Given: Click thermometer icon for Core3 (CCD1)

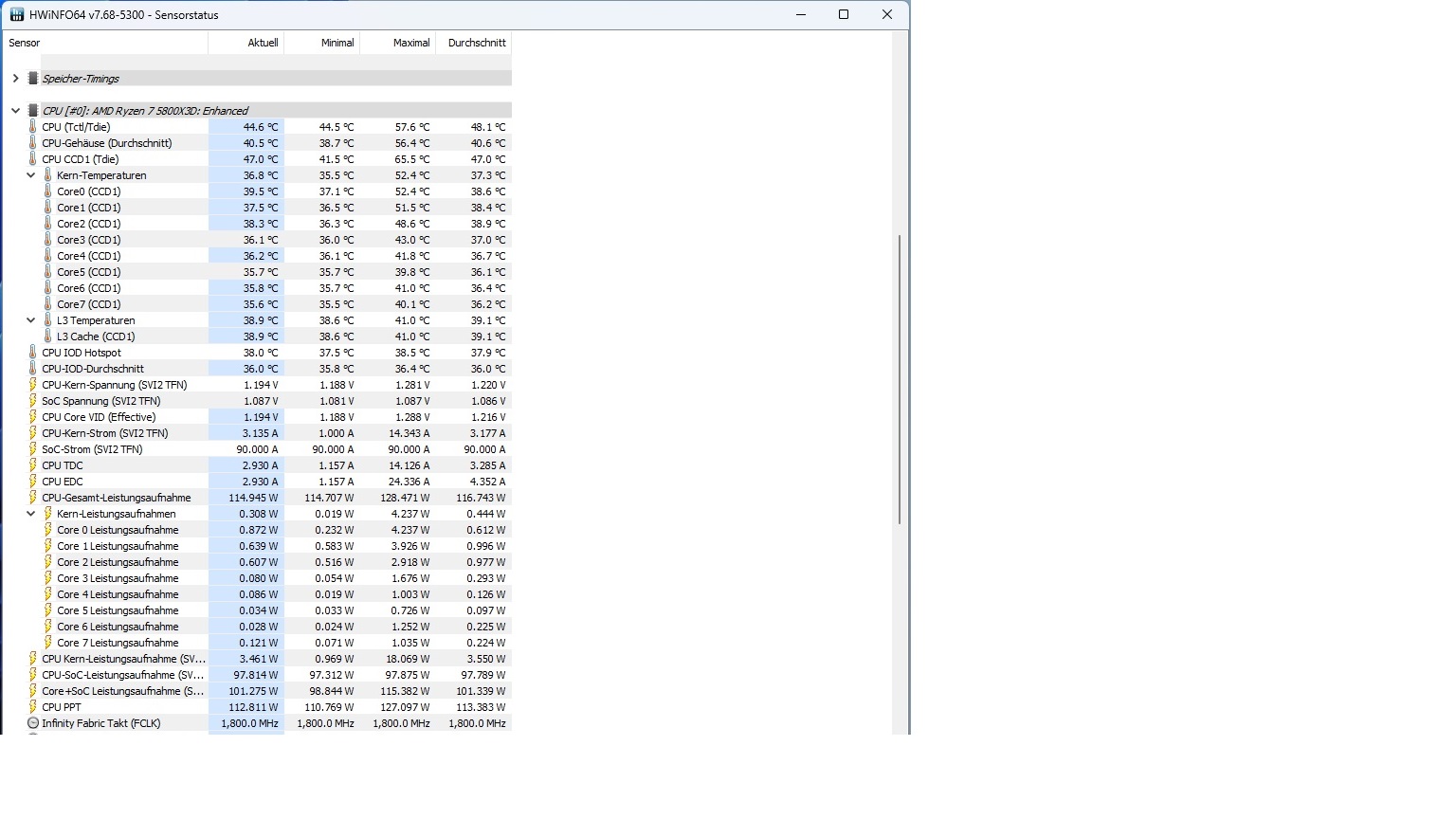Looking at the screenshot, I should (x=48, y=240).
